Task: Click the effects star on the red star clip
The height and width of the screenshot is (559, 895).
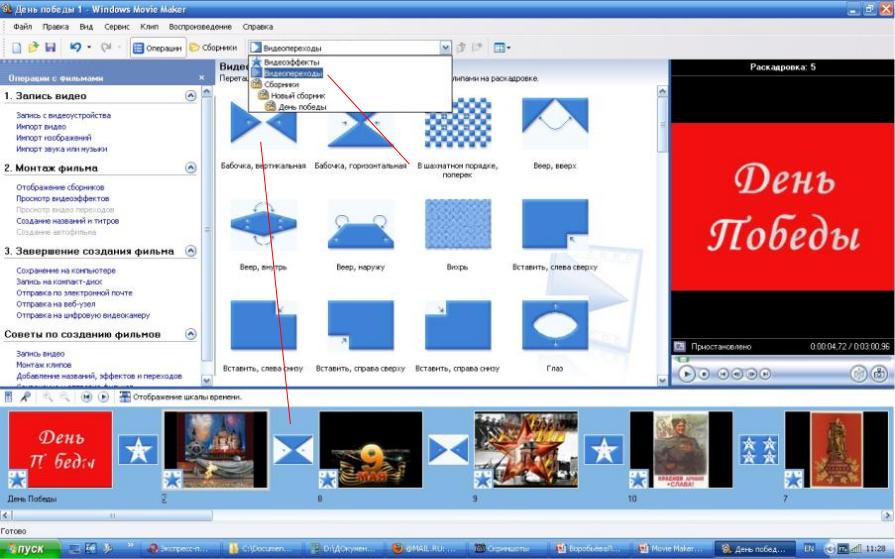Action: coord(483,479)
